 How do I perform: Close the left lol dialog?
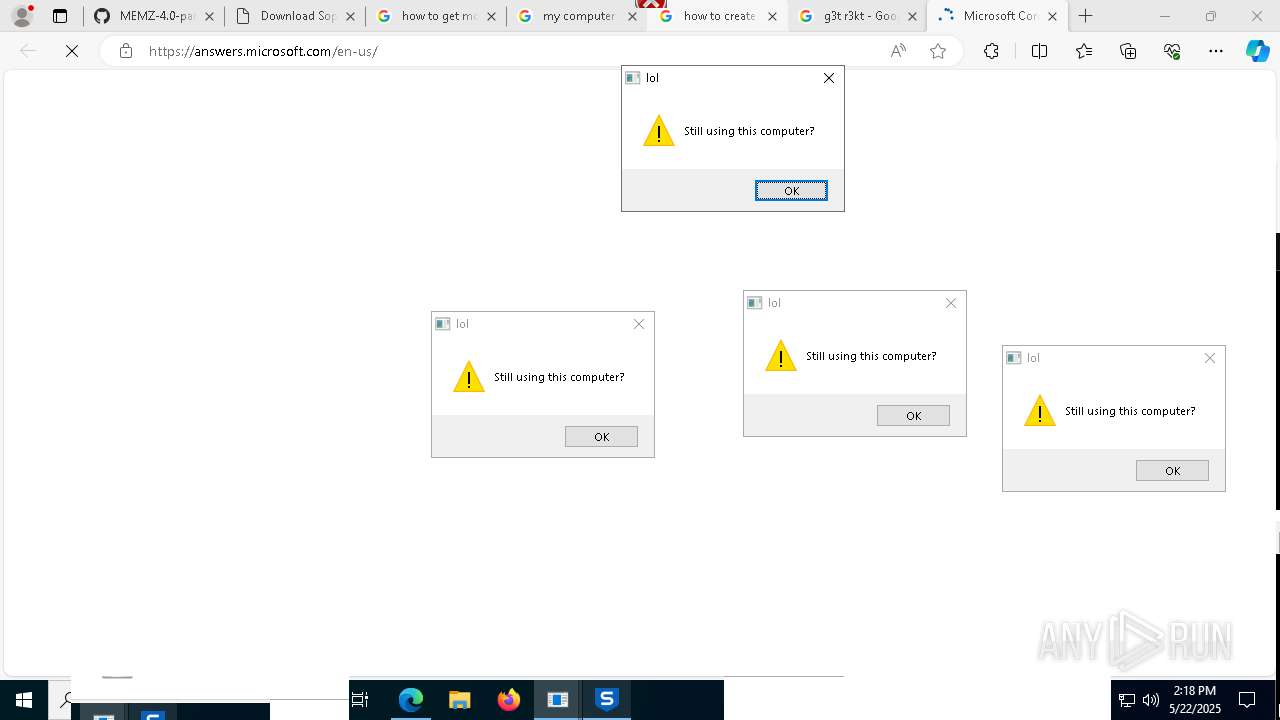[x=639, y=324]
